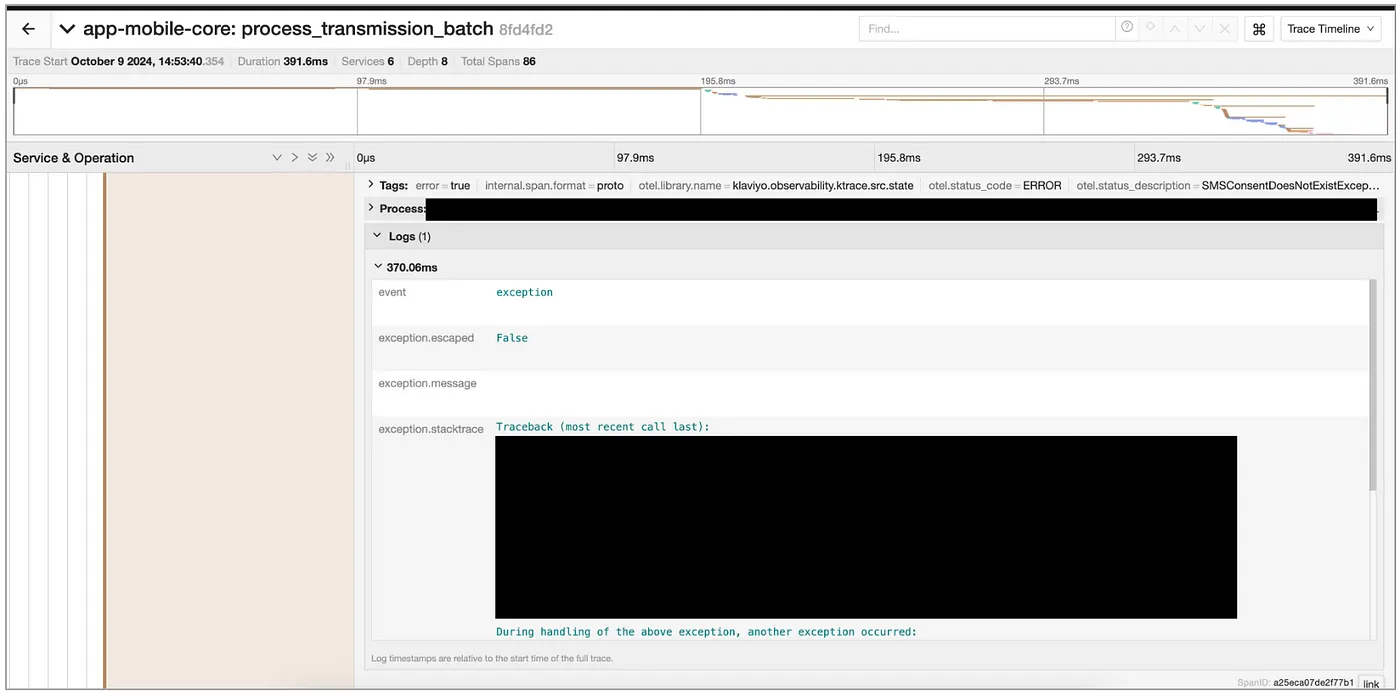Open the keyboard shortcuts command icon
This screenshot has width=1400, height=696.
(x=1259, y=29)
